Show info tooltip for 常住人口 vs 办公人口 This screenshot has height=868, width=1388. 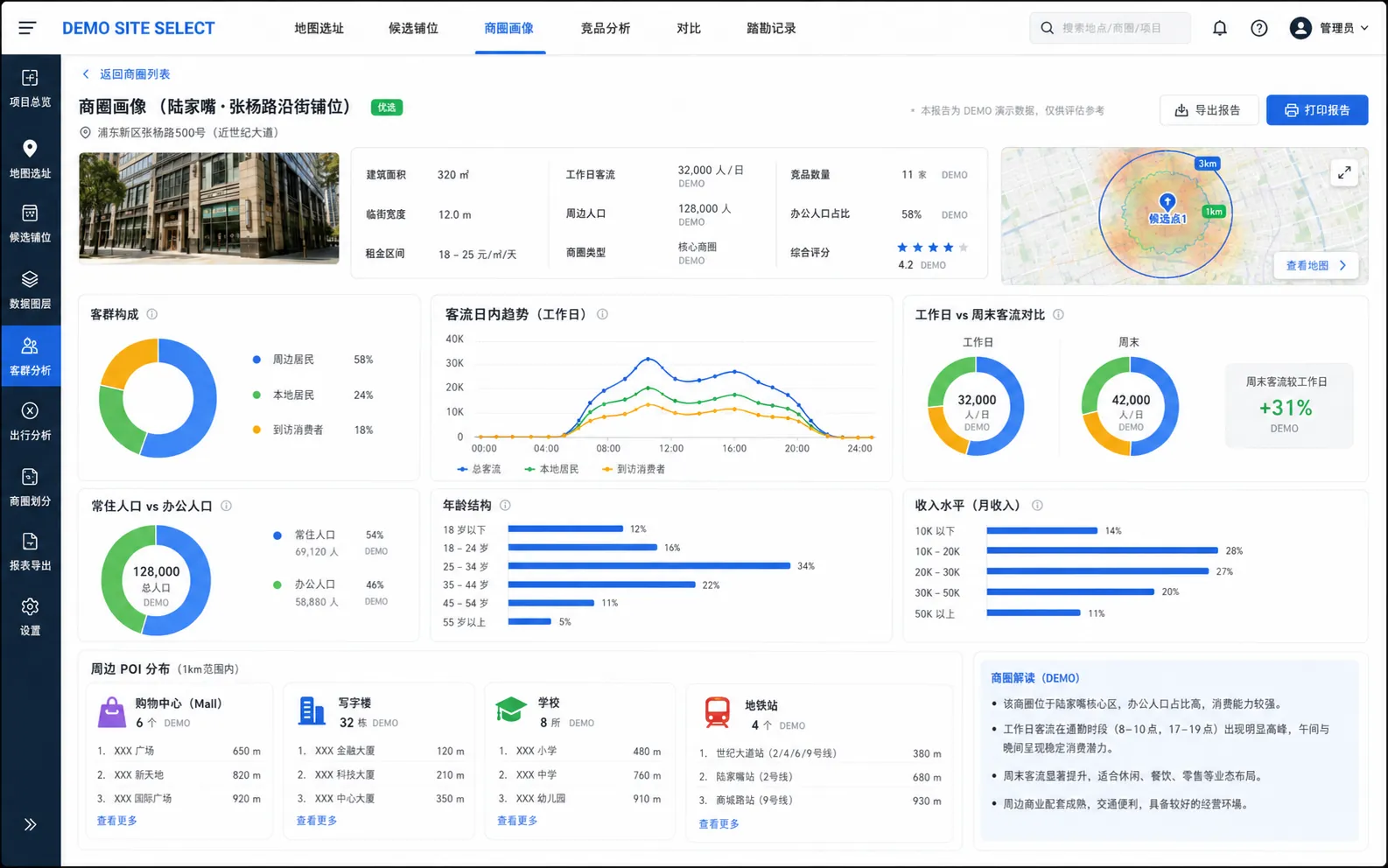pos(226,506)
